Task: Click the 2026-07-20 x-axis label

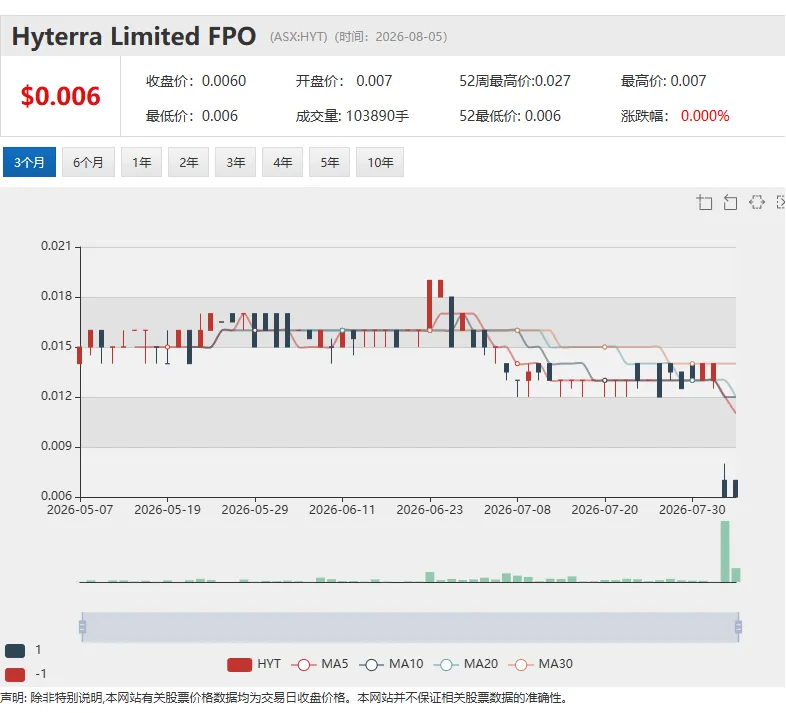Action: point(605,510)
